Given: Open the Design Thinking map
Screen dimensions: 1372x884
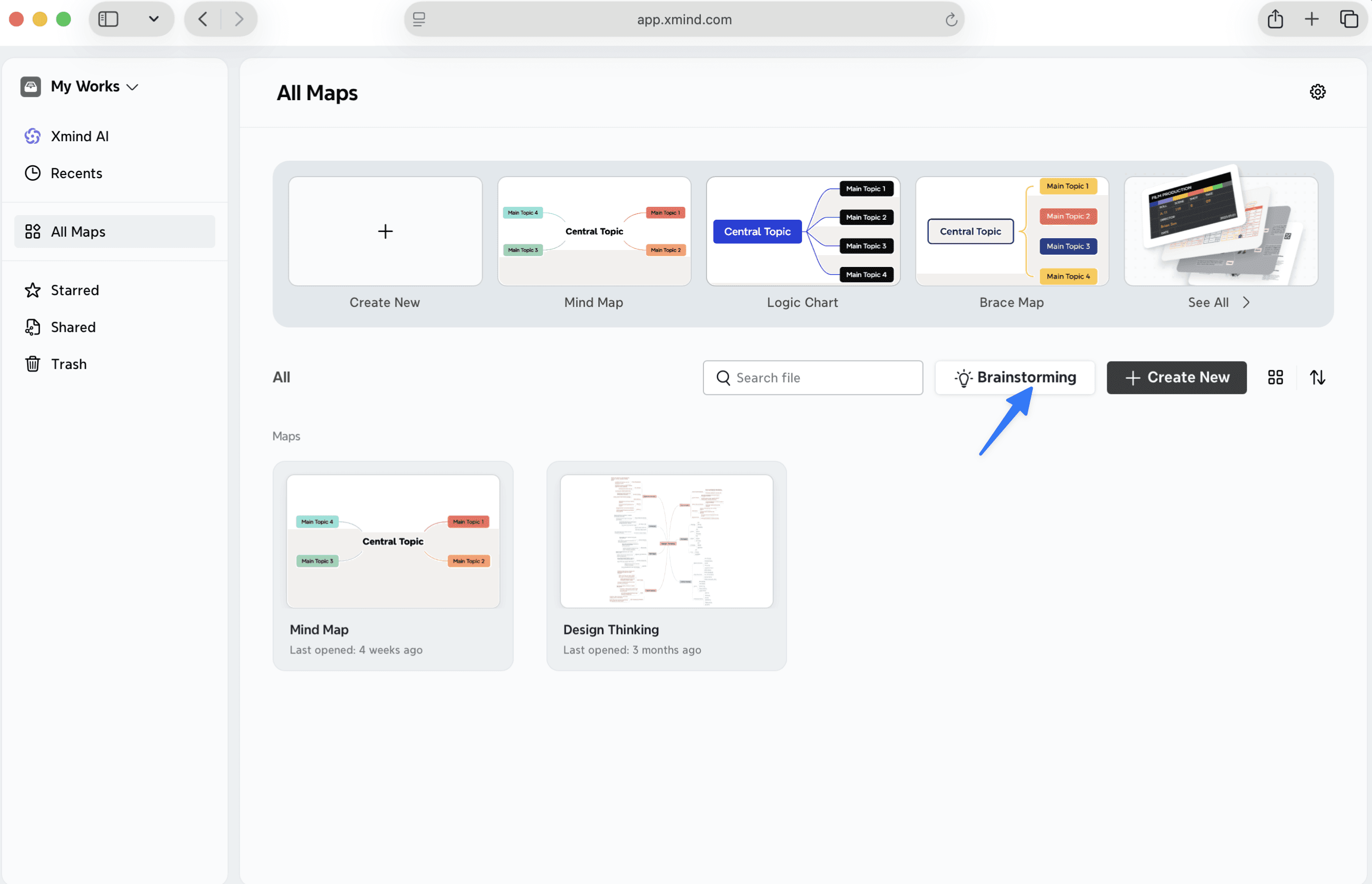Looking at the screenshot, I should (x=666, y=565).
